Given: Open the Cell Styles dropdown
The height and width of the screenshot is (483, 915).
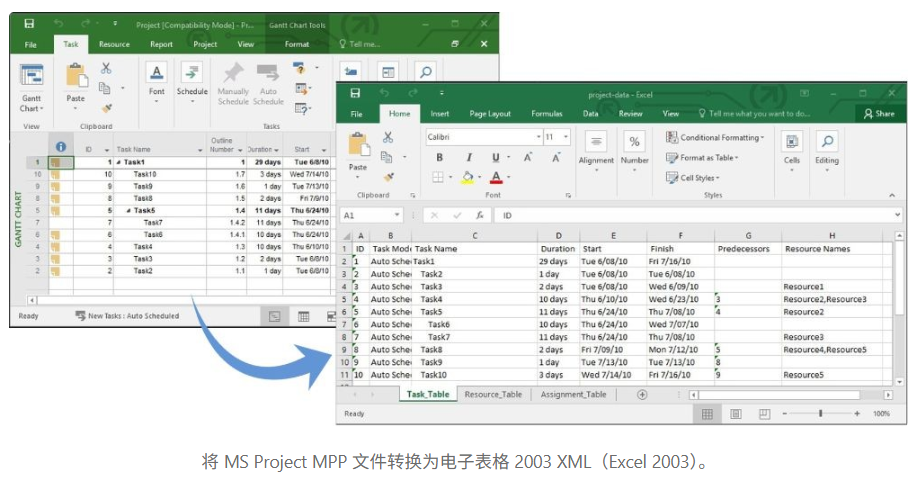Looking at the screenshot, I should [693, 177].
